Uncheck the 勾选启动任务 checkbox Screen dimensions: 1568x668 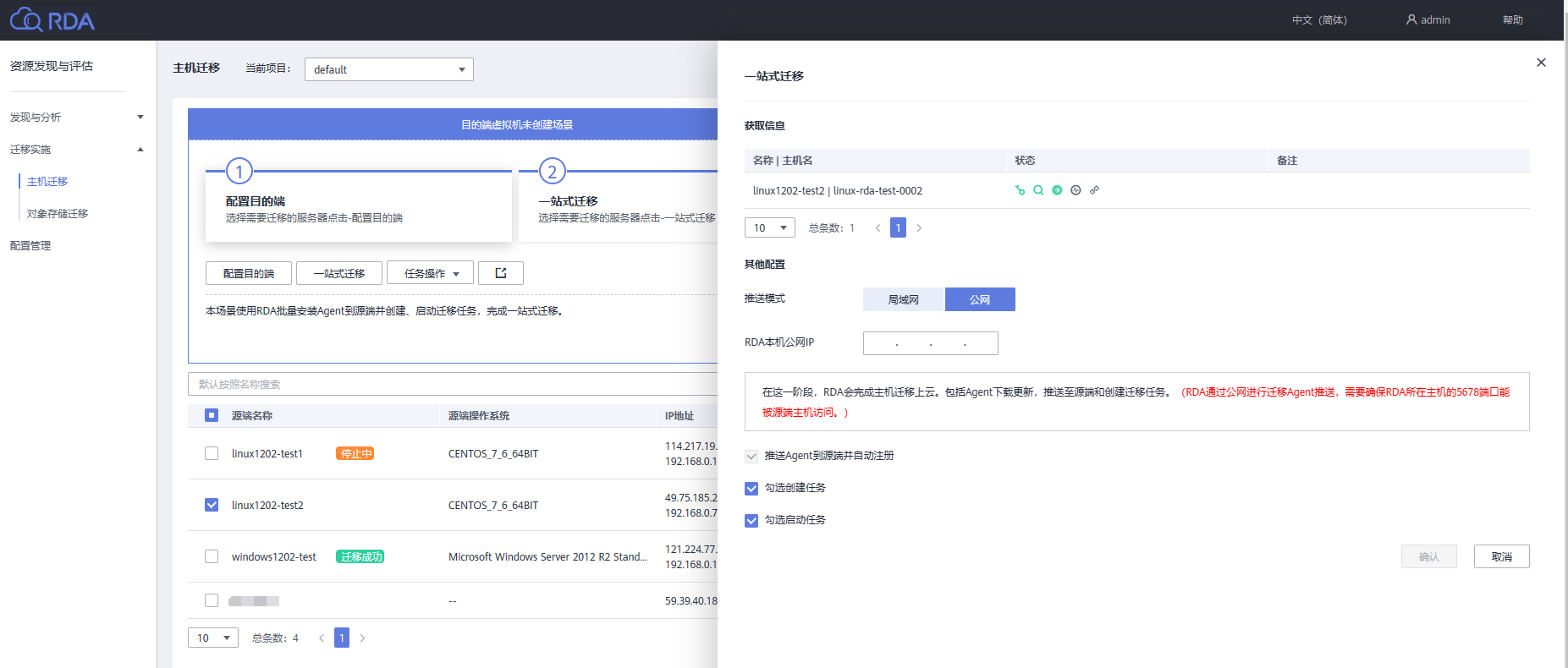coord(751,521)
